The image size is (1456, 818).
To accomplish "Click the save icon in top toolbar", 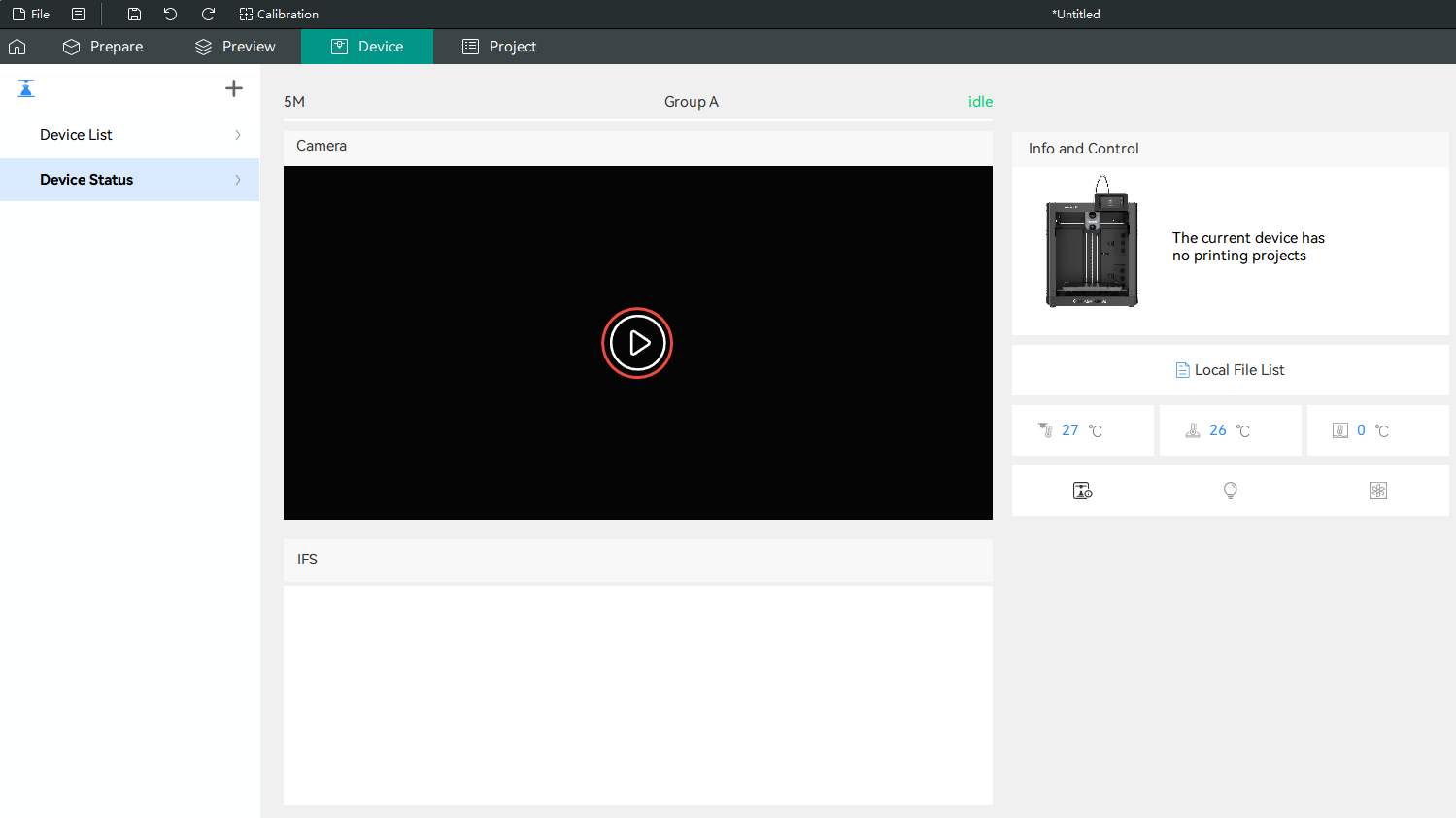I will pyautogui.click(x=134, y=15).
